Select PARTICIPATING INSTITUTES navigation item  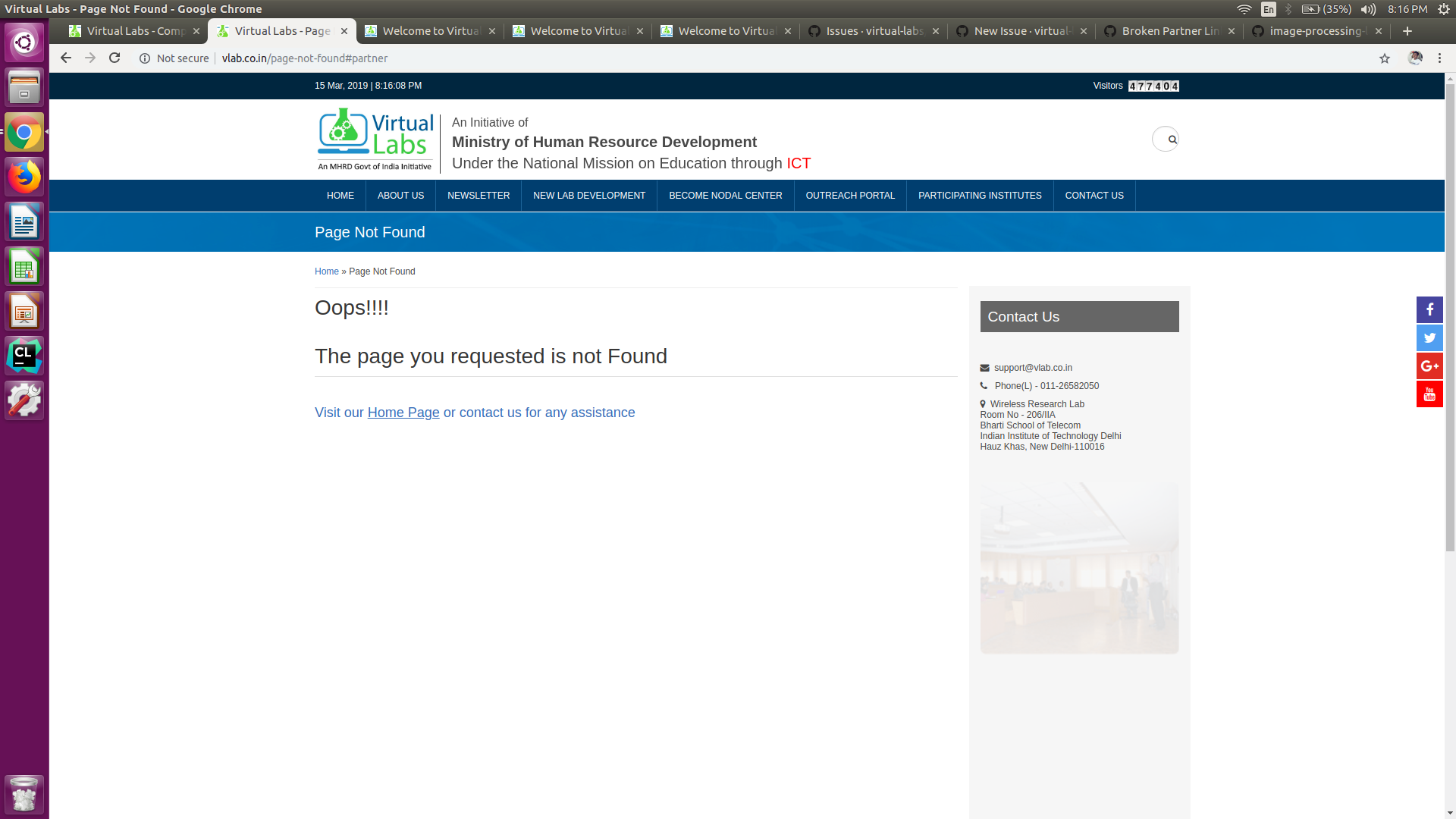click(979, 195)
